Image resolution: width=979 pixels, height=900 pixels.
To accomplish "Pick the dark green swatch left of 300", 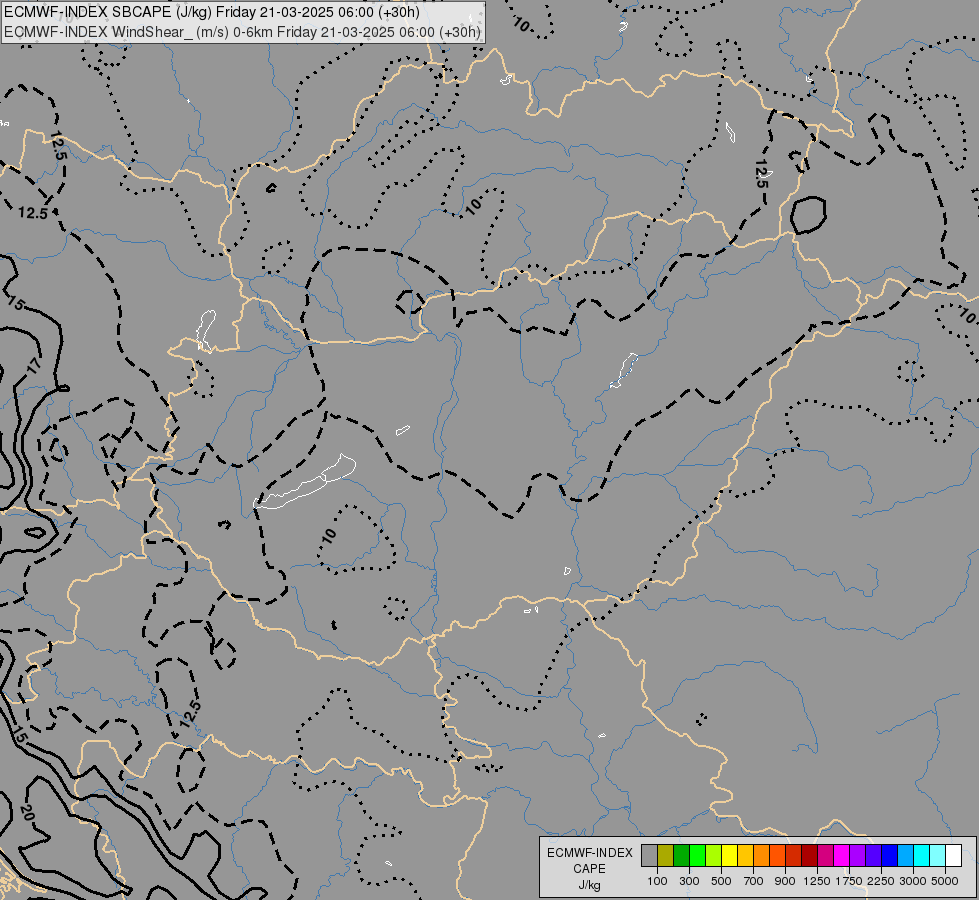I will [x=681, y=855].
